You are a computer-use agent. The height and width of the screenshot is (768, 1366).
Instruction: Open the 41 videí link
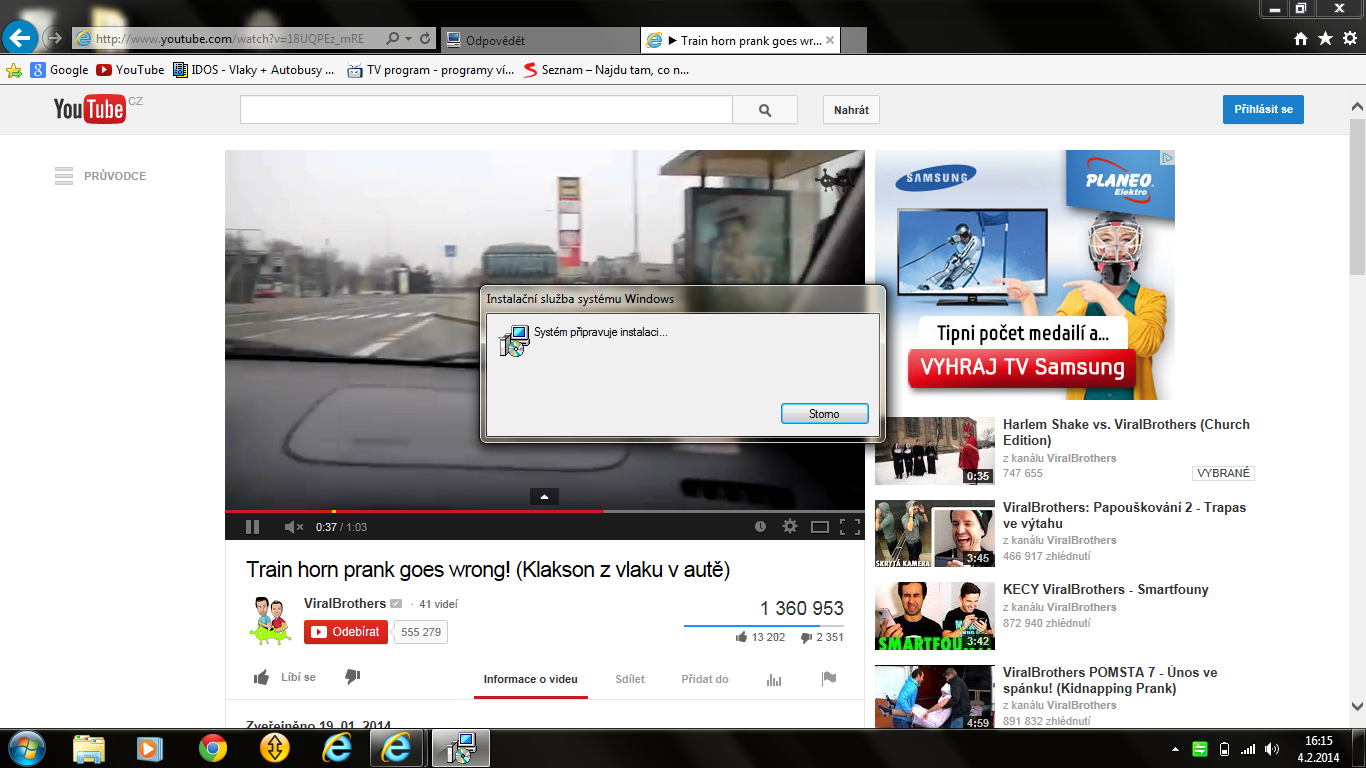(438, 604)
